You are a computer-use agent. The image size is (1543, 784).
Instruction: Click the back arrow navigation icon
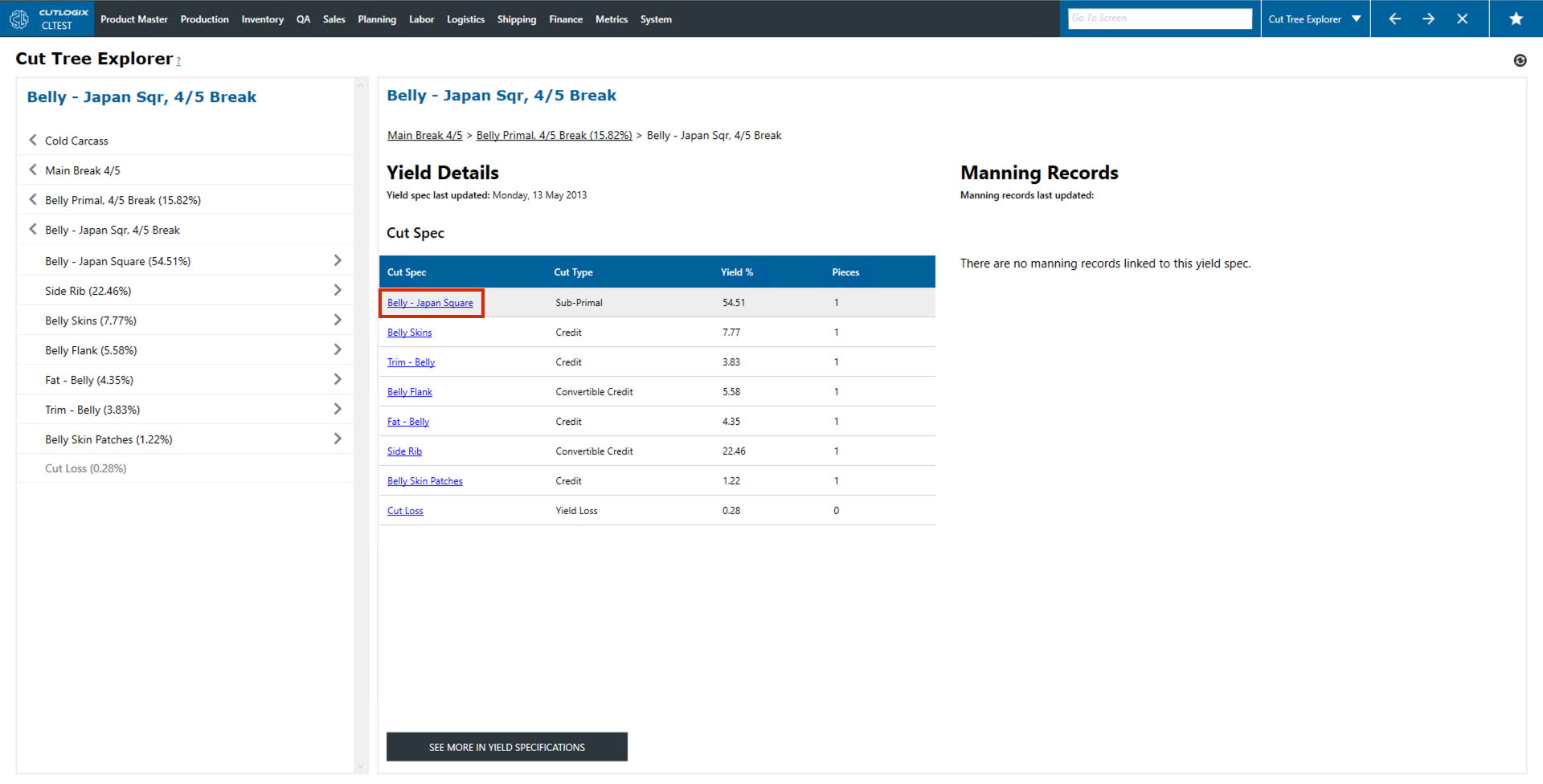point(1394,18)
